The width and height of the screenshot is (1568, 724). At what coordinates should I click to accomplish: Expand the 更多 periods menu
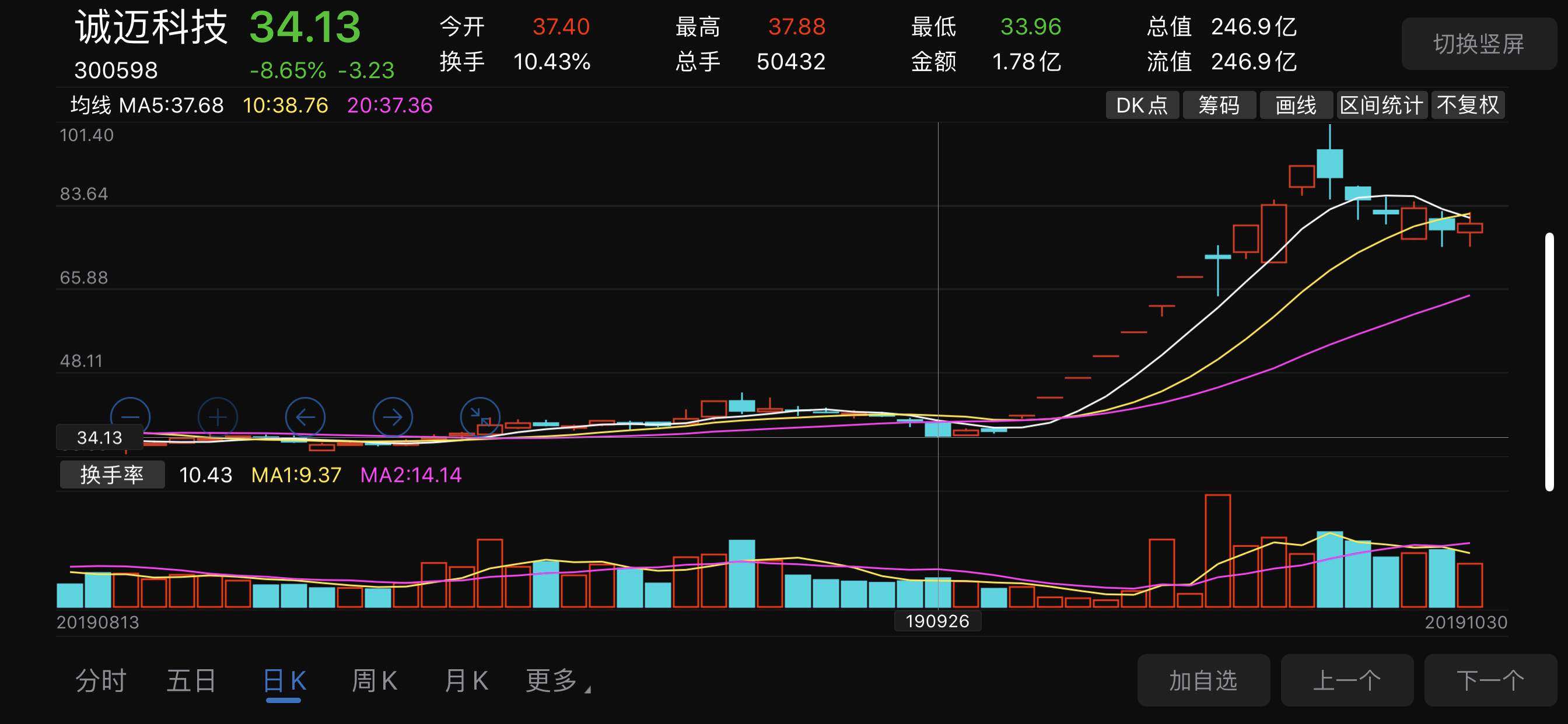(557, 680)
